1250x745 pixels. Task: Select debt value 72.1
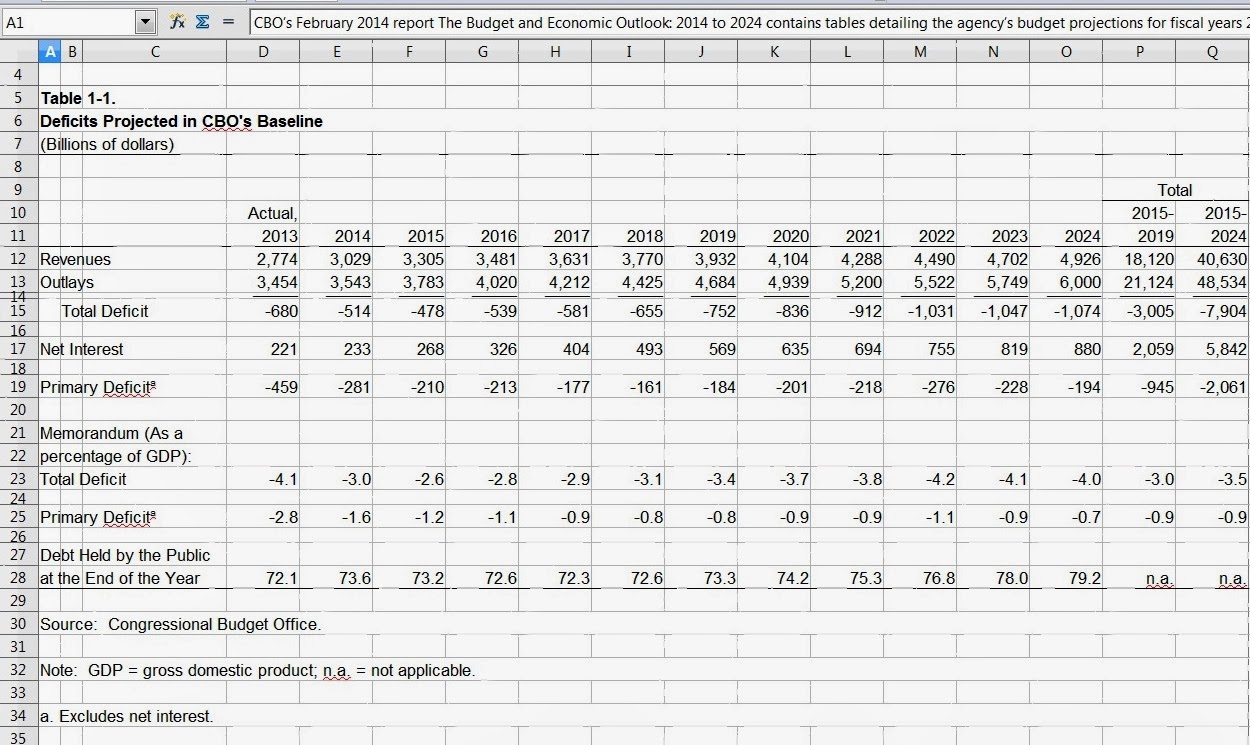(283, 578)
